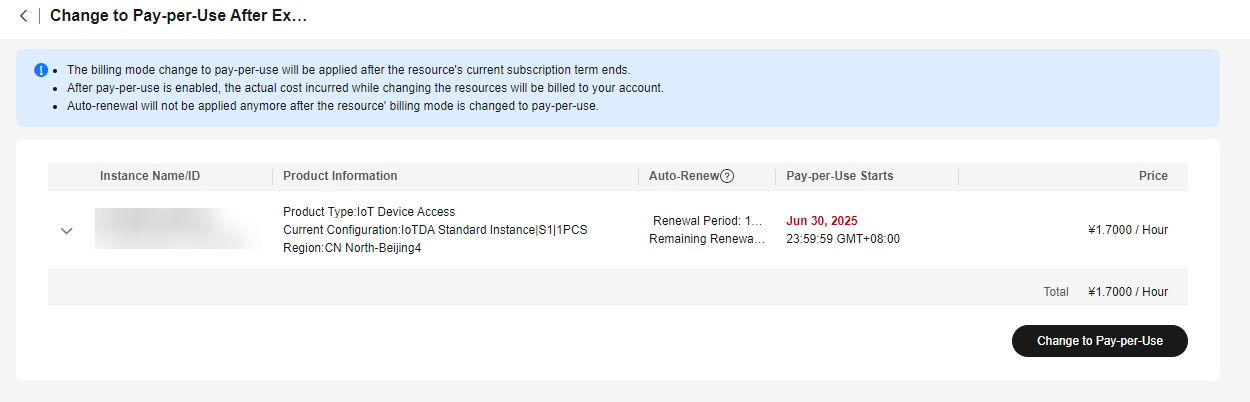Click the page title Change to Pay-per-Use
The image size is (1250, 402).
(179, 16)
